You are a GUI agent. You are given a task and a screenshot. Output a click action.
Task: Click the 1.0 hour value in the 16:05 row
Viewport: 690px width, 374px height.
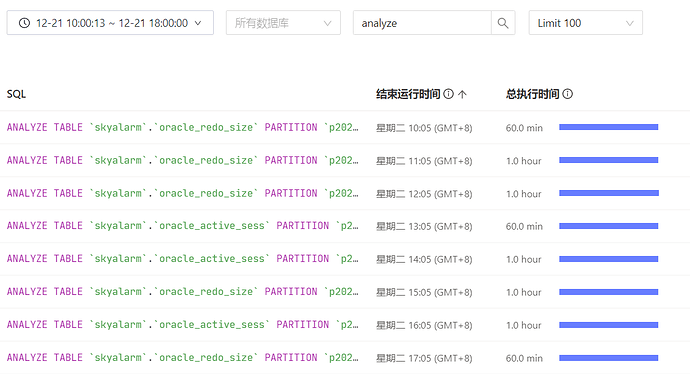[x=524, y=326]
